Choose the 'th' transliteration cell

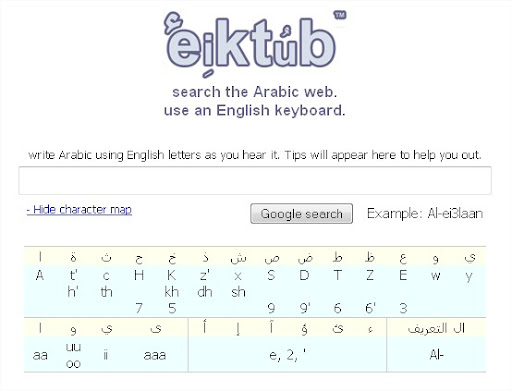coord(106,292)
